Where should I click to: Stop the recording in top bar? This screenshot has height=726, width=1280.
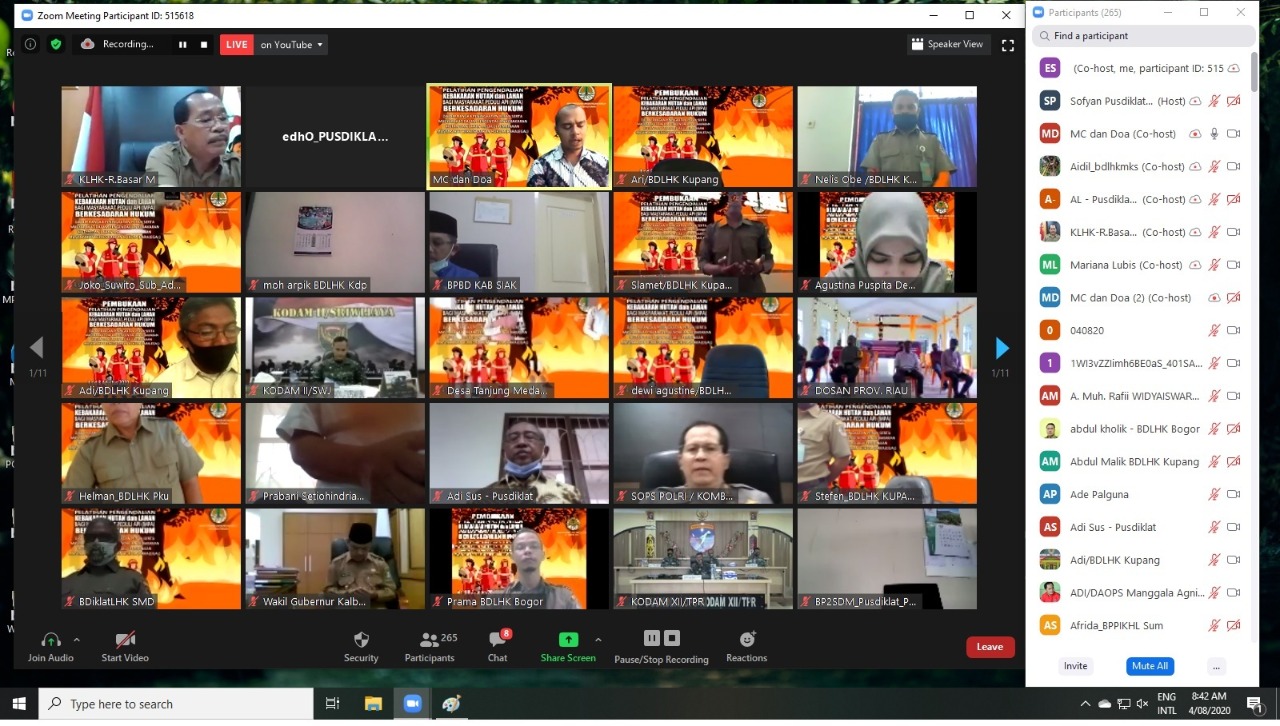204,44
